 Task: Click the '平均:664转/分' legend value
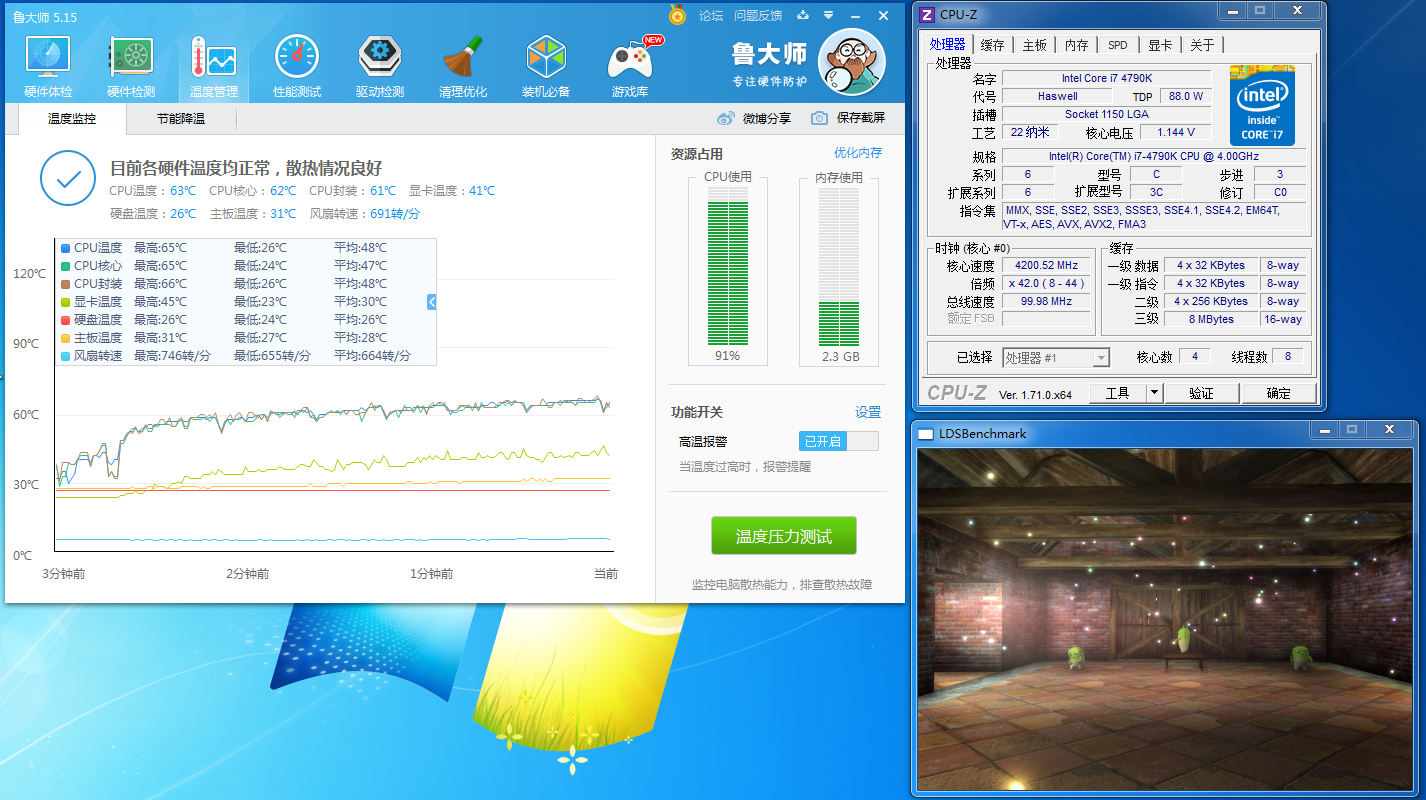tap(372, 356)
